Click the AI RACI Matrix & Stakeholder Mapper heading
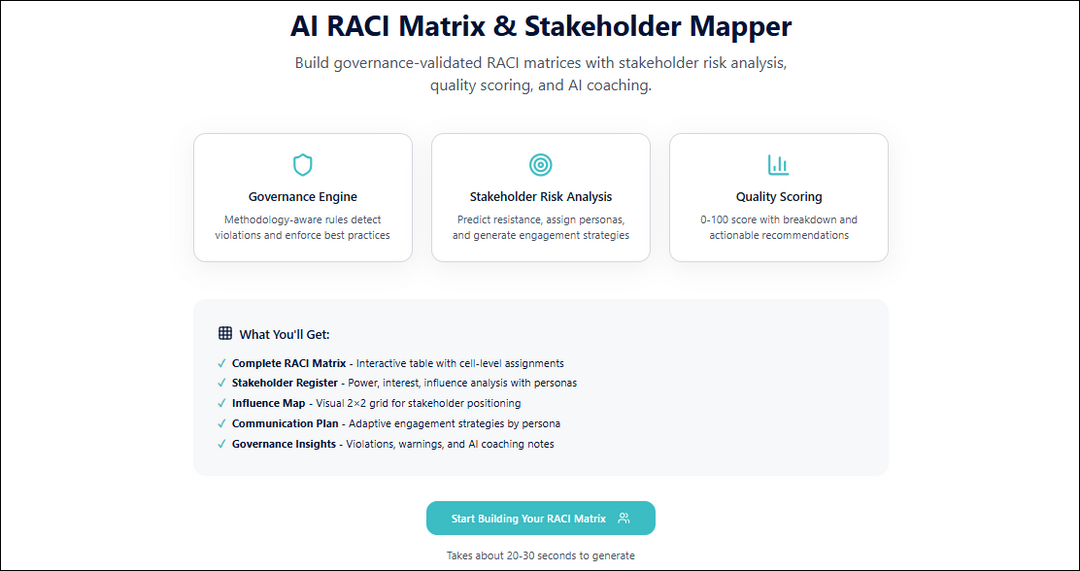 point(541,27)
